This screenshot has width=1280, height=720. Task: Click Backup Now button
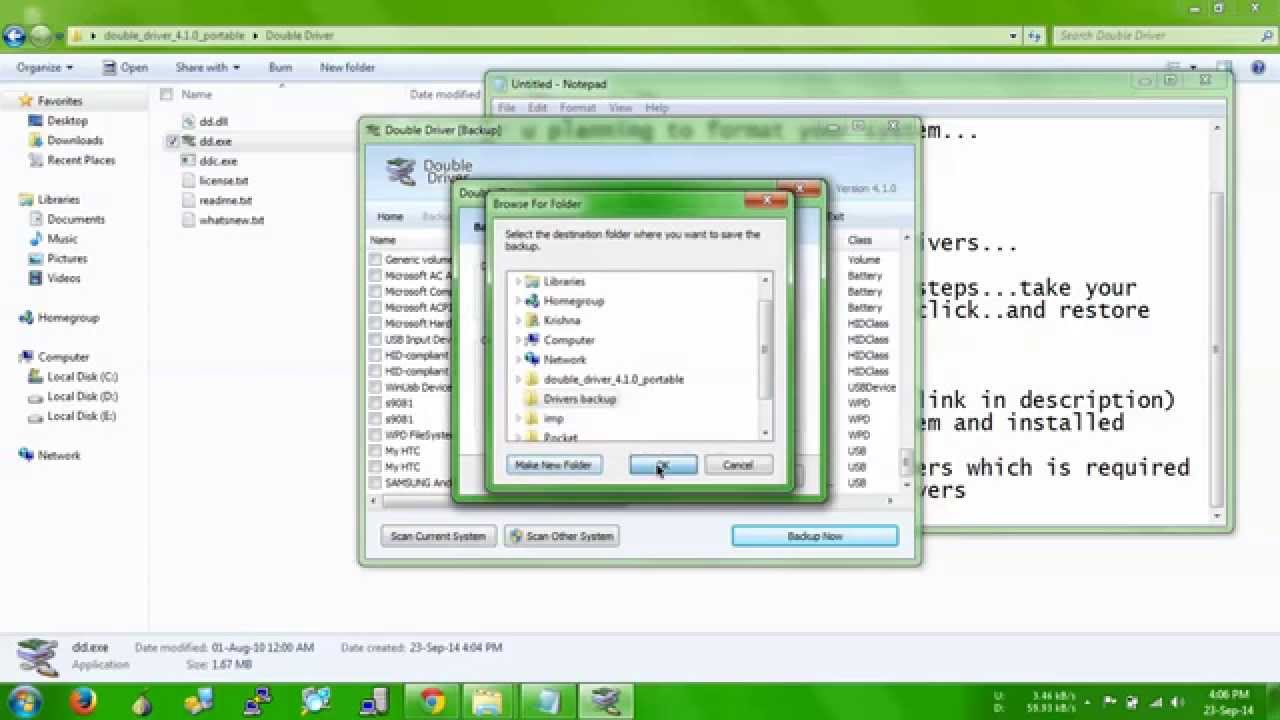[x=815, y=536]
